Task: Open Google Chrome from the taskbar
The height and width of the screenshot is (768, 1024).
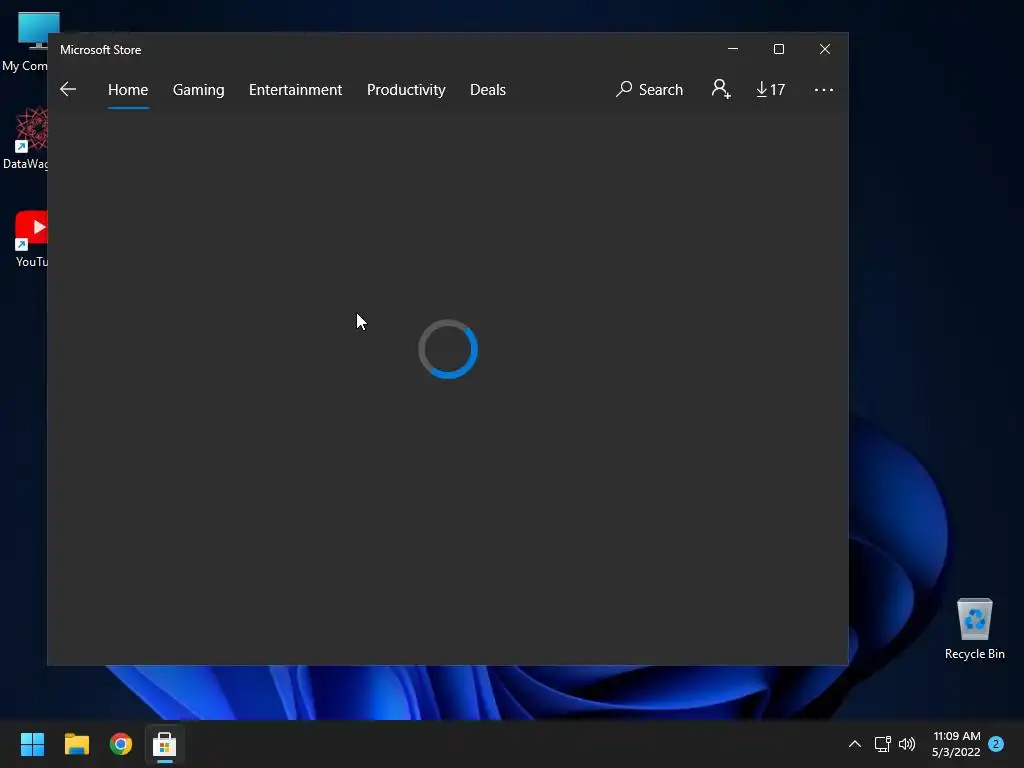Action: click(x=121, y=744)
